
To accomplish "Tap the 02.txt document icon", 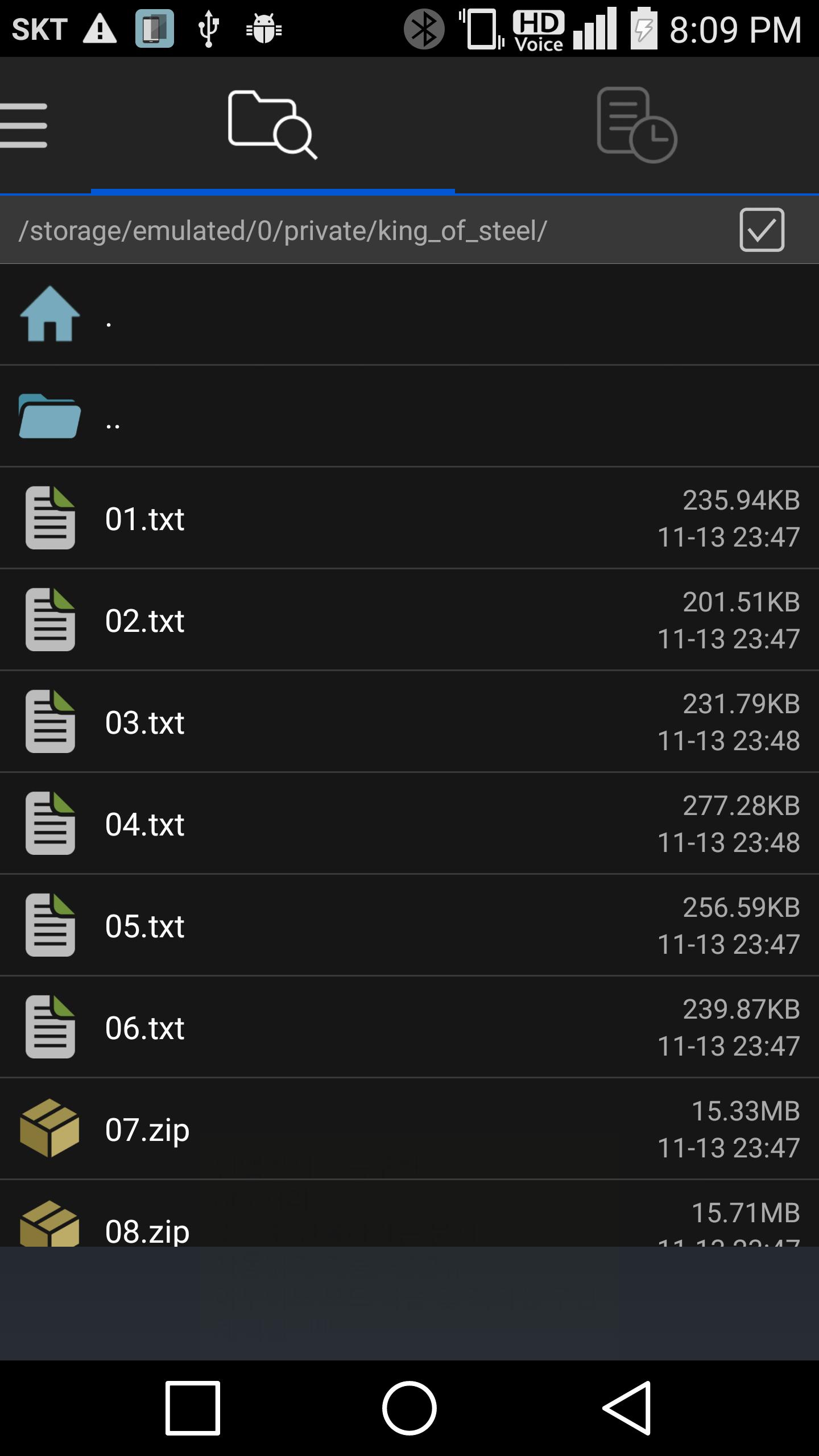I will (50, 620).
